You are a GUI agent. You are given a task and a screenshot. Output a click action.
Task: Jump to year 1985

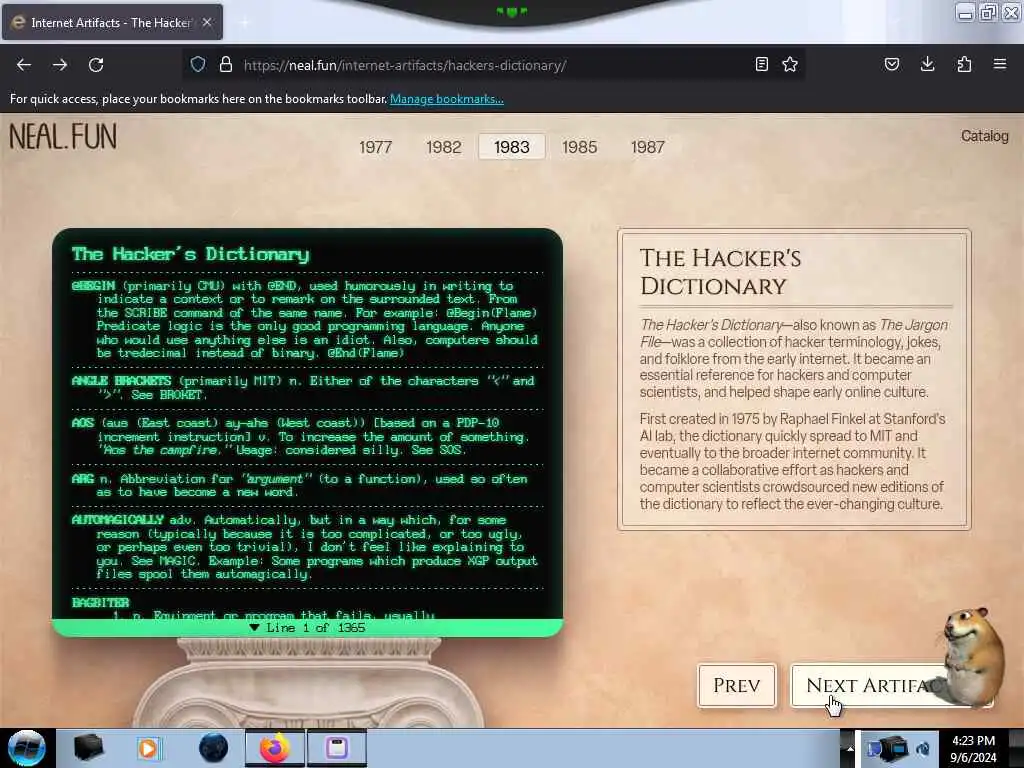(x=580, y=147)
